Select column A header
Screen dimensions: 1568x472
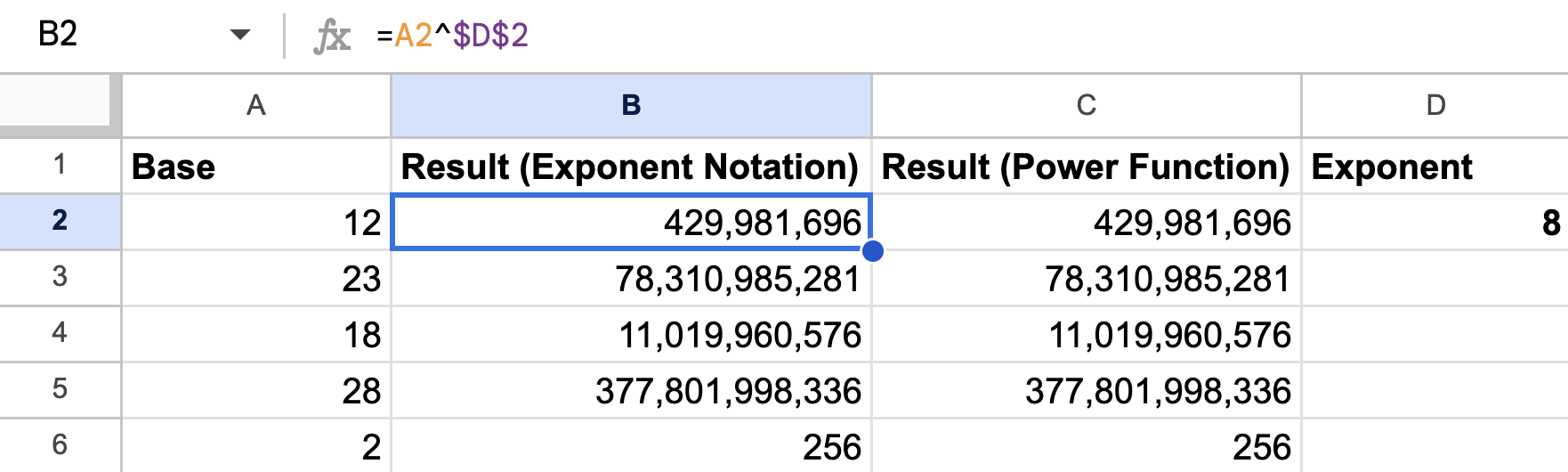(x=256, y=105)
